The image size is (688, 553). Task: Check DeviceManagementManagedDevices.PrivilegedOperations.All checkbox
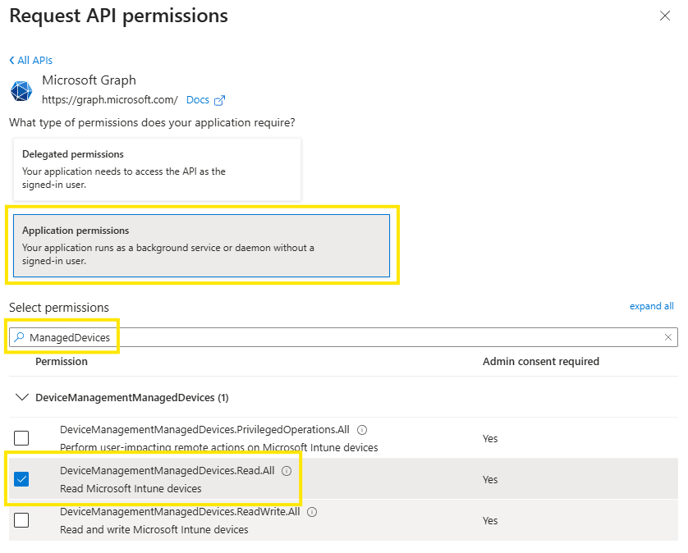22,438
